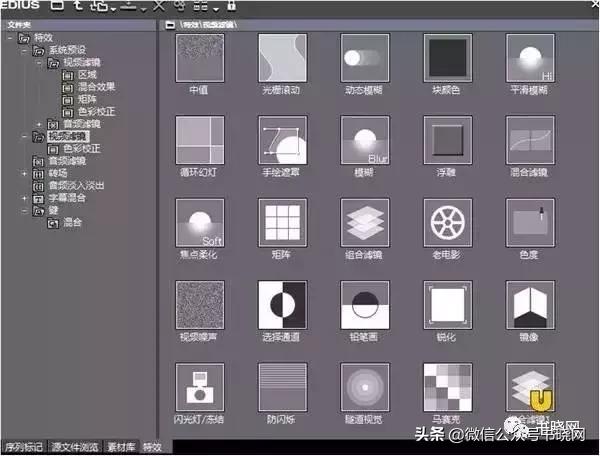Click the 选择通道 (select channel) filter icon
This screenshot has height=456, width=600.
pos(282,305)
